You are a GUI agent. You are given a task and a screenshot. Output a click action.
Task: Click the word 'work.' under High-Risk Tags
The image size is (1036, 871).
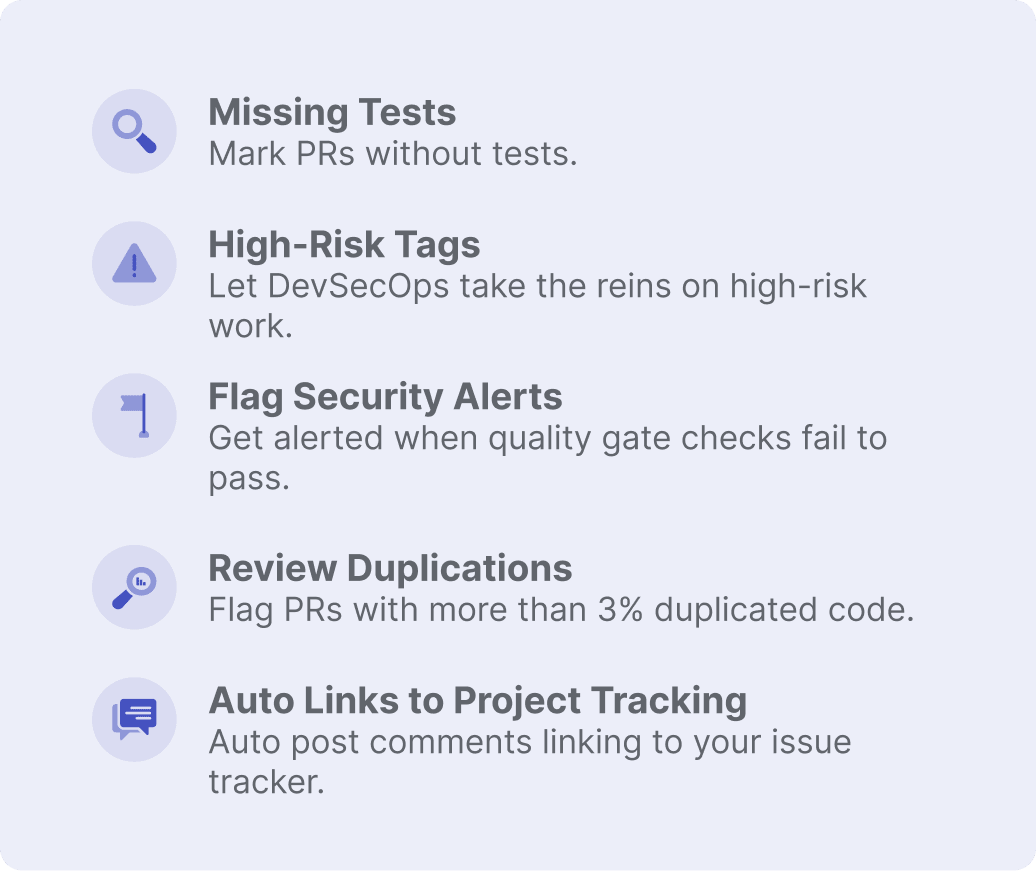click(251, 326)
